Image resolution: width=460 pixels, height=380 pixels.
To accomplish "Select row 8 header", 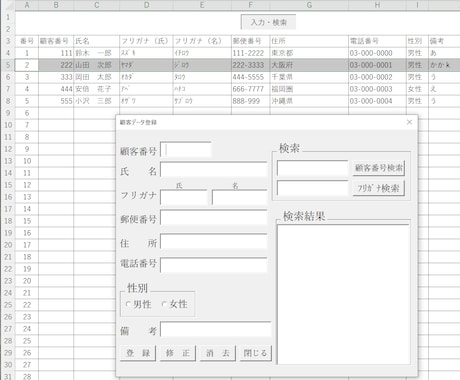I will [8, 101].
